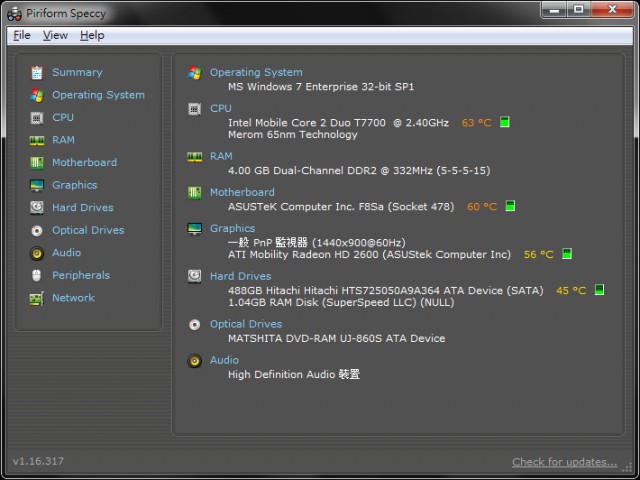Viewport: 640px width, 480px height.
Task: Click the green temperature indicator next to 45 °C
Action: (x=599, y=289)
